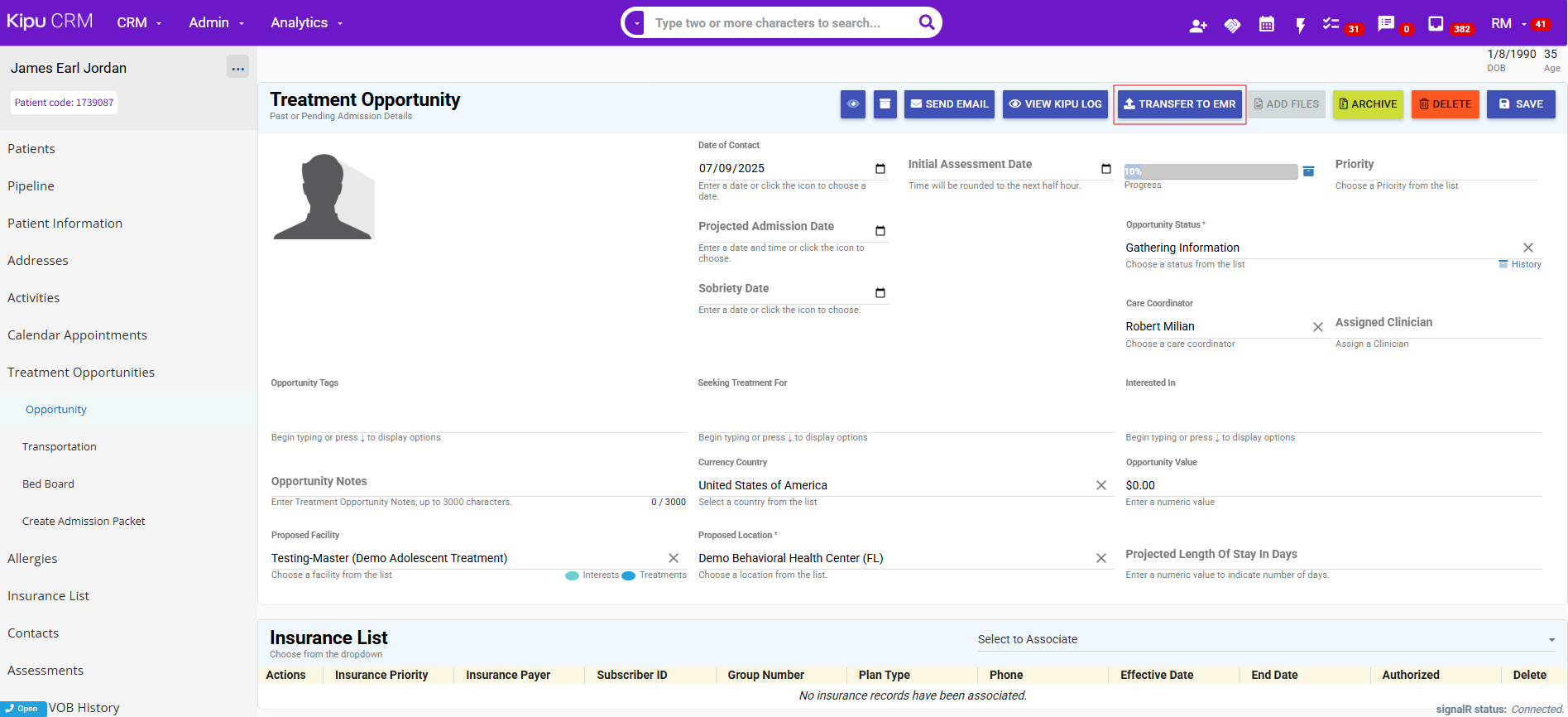1568x717 pixels.
Task: Open the Analytics menu
Action: click(x=306, y=23)
